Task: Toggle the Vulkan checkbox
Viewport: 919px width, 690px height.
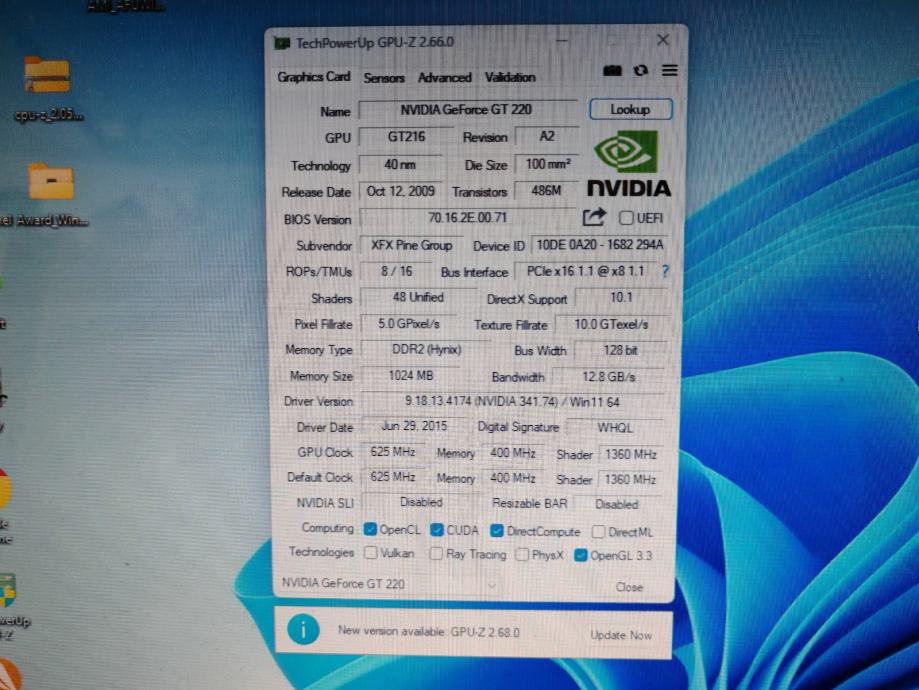Action: (370, 553)
